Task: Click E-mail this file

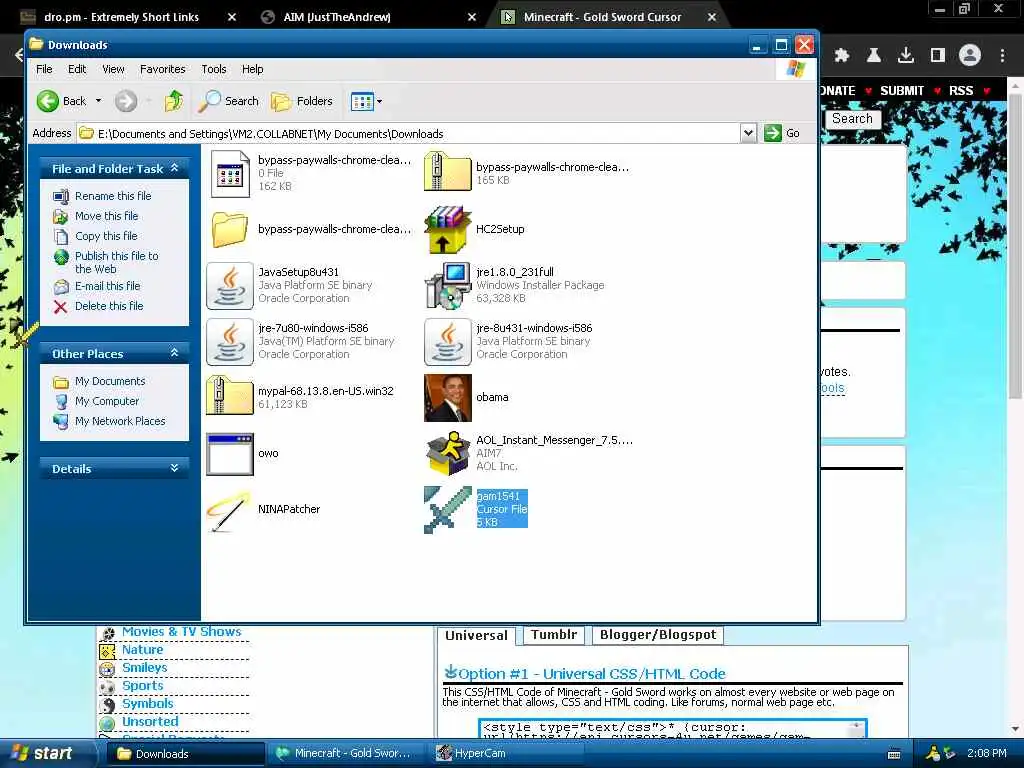Action: pyautogui.click(x=108, y=286)
